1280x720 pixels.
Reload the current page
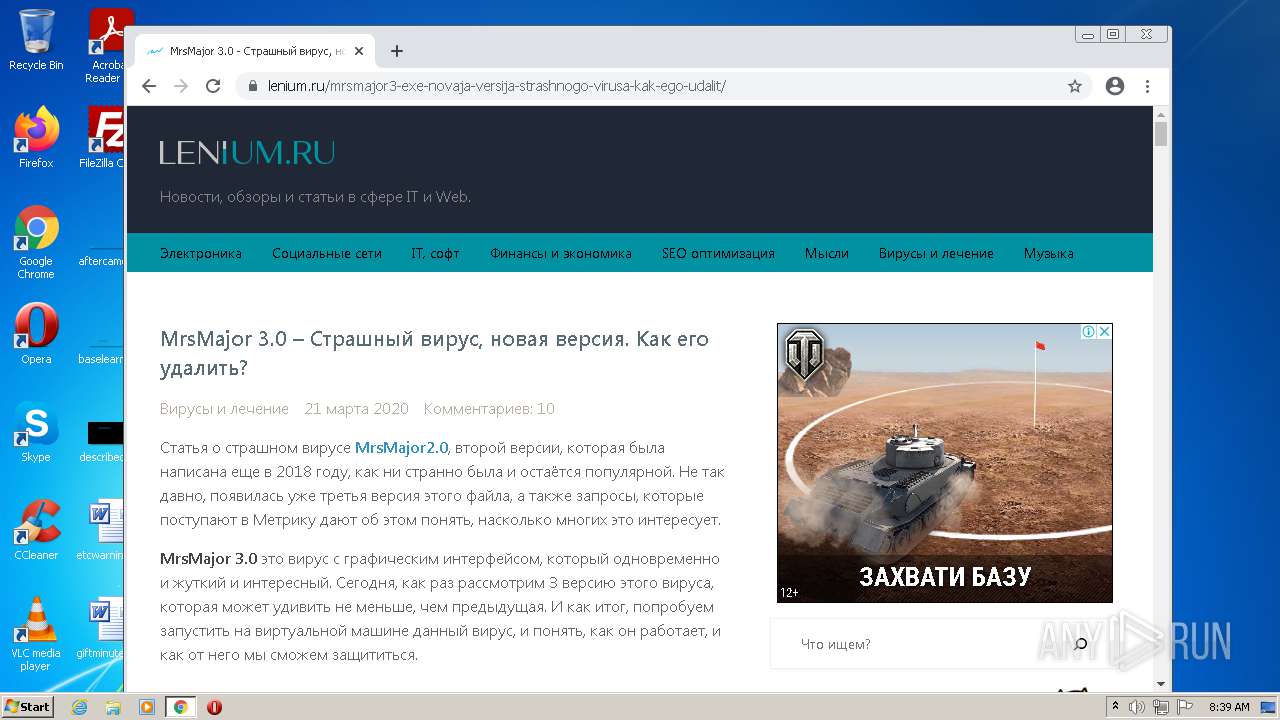(x=213, y=86)
